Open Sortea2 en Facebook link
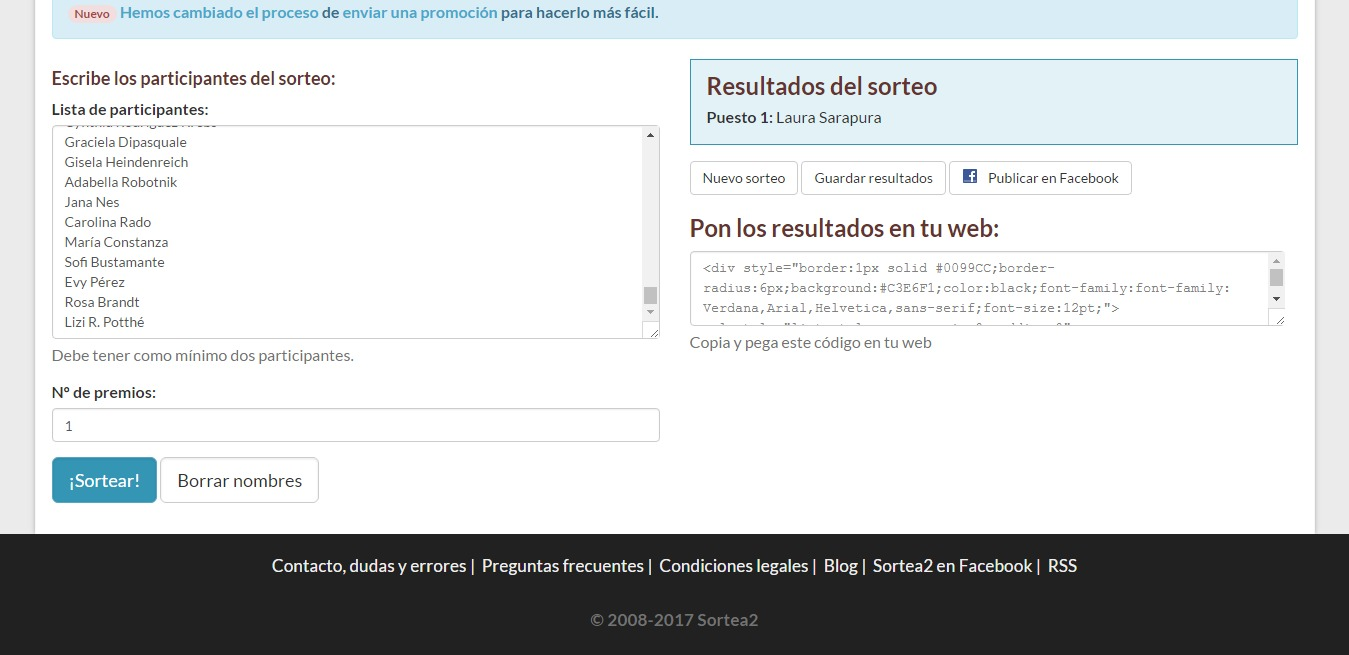The height and width of the screenshot is (655, 1349). pyautogui.click(x=952, y=566)
